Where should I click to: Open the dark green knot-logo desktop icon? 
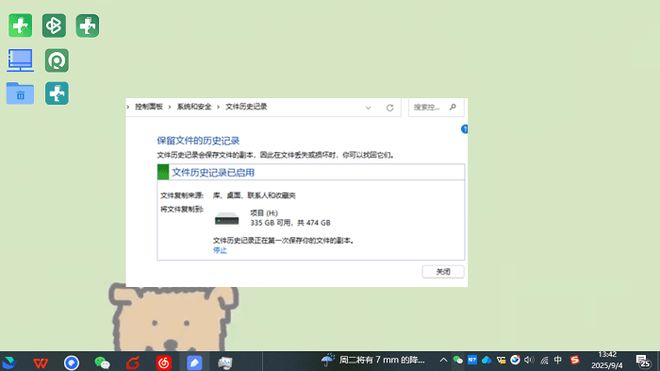tap(54, 26)
